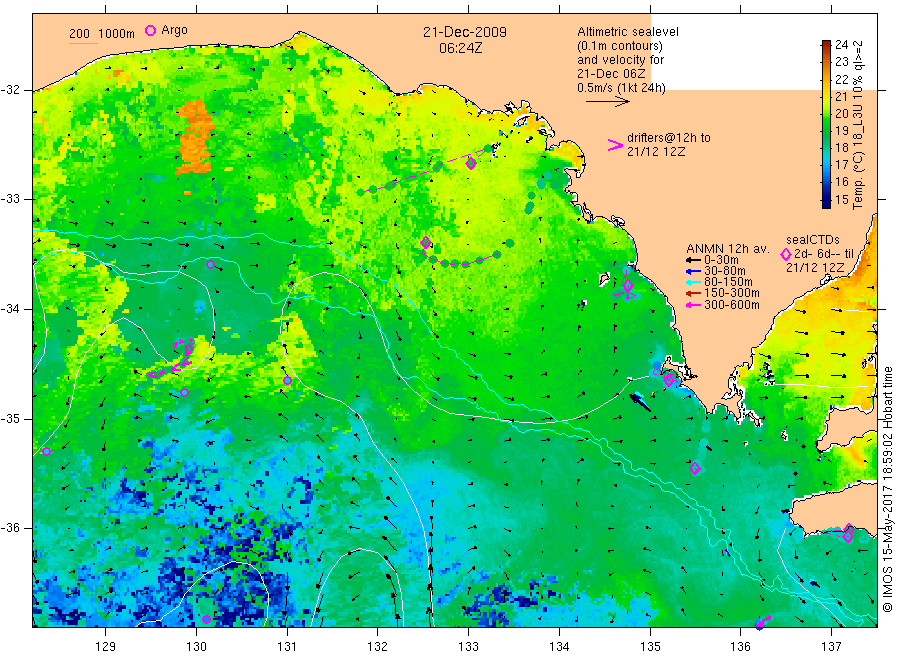Click the 0.5m/s velocity scale arrow
Screen dimensions: 900x660
pyautogui.click(x=608, y=102)
